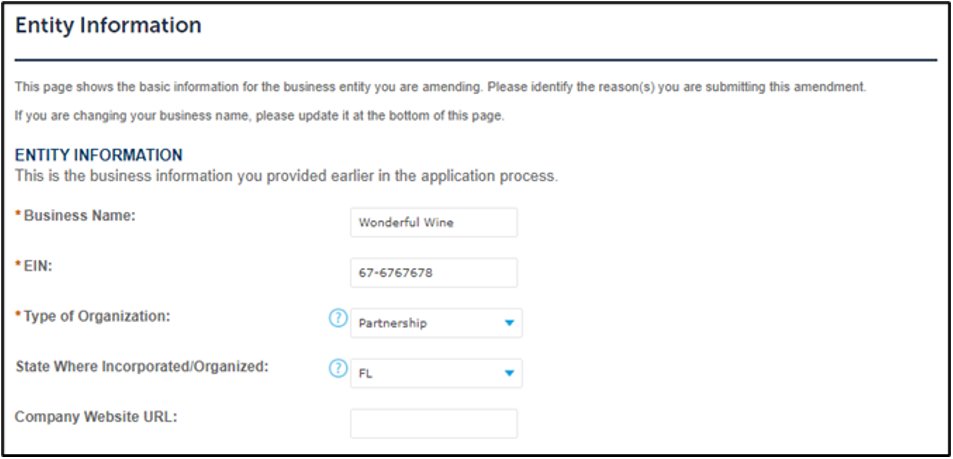The image size is (953, 459).
Task: Expand the Type of Organization dropdown
Action: click(x=436, y=323)
